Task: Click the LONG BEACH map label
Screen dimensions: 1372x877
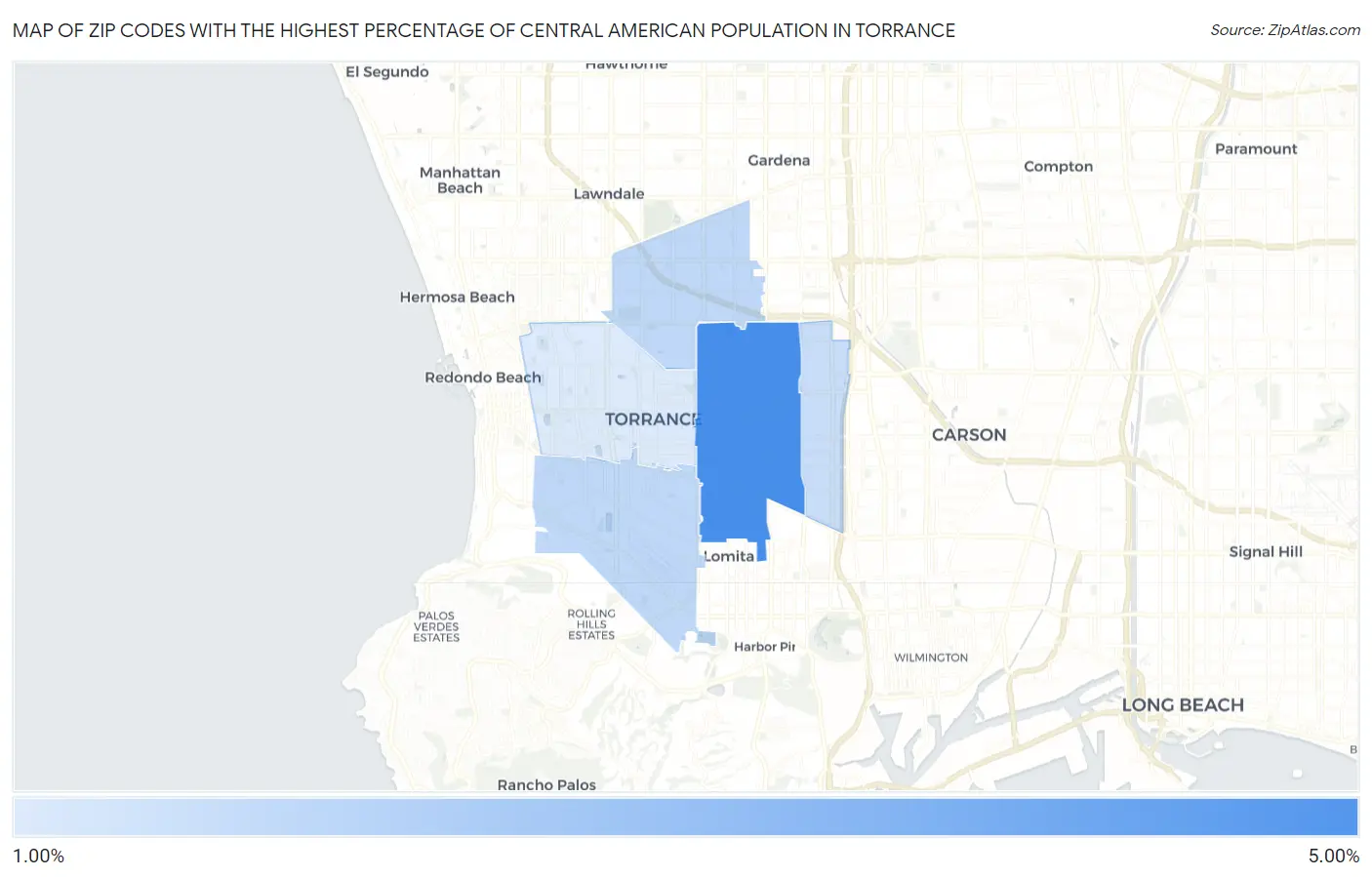Action: tap(1183, 705)
